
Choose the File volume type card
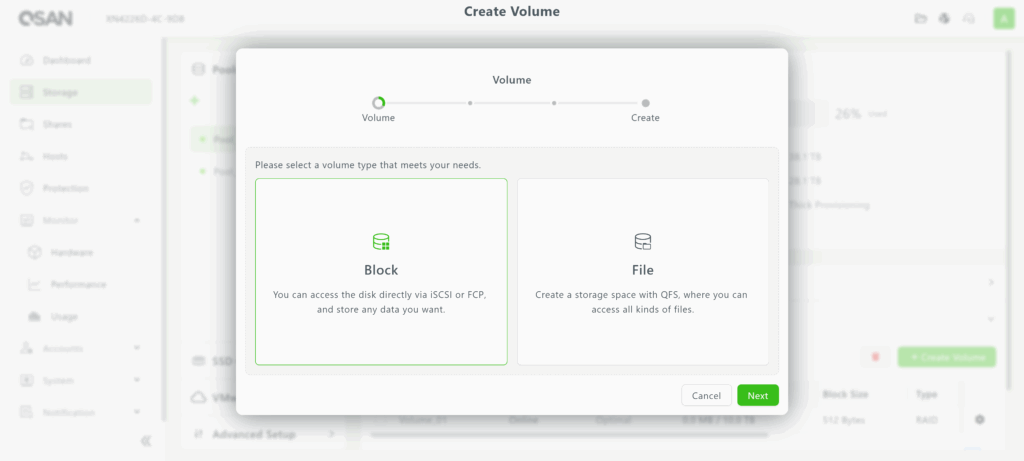pyautogui.click(x=643, y=271)
